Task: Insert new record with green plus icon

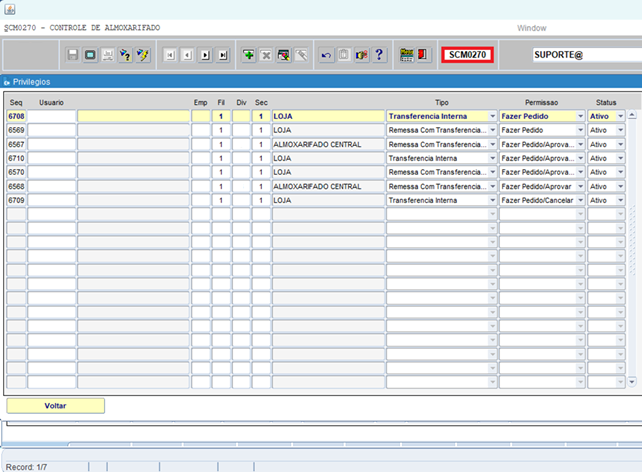Action: 249,55
